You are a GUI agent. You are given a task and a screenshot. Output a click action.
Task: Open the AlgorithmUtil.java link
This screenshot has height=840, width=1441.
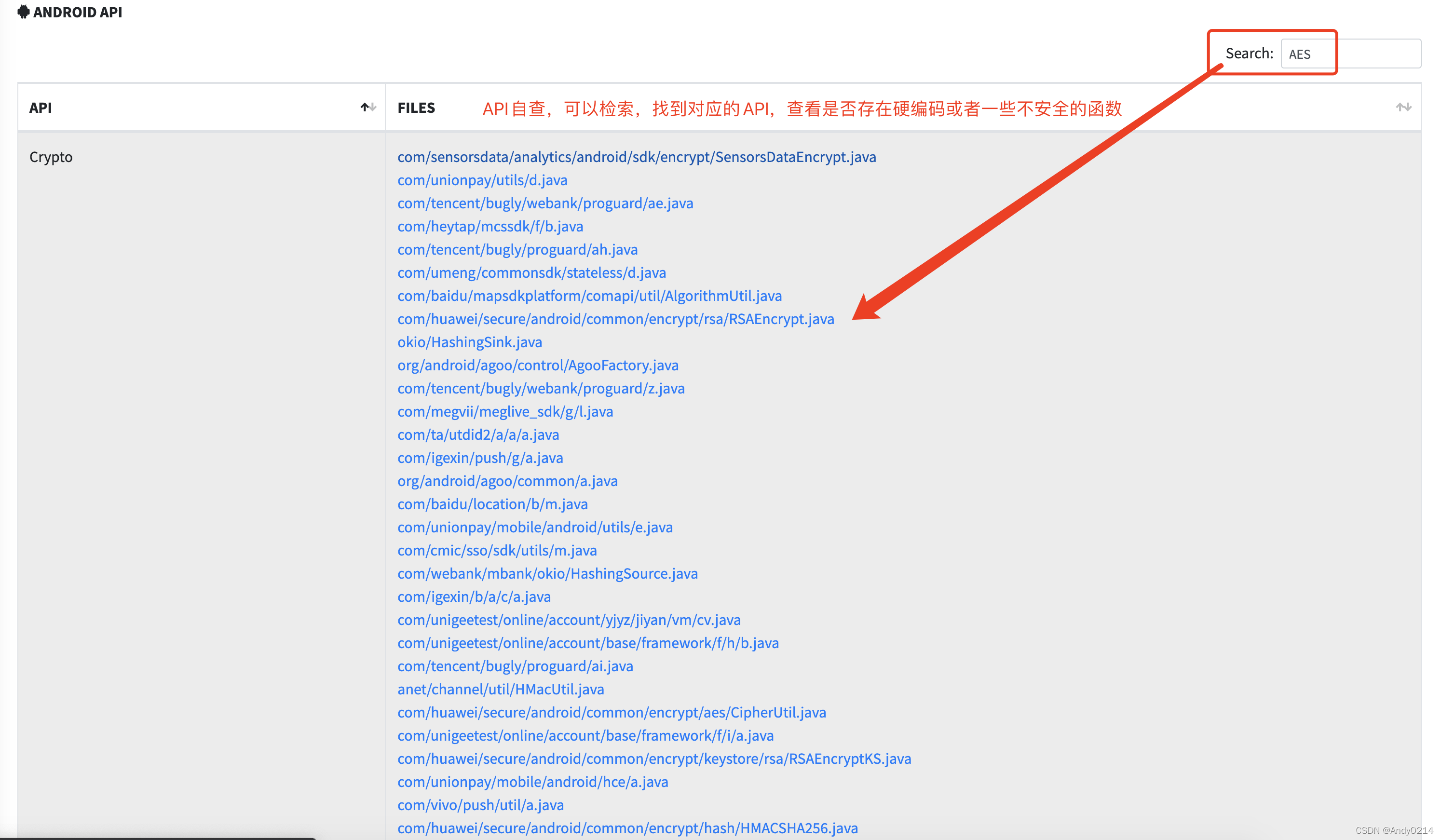pos(589,296)
